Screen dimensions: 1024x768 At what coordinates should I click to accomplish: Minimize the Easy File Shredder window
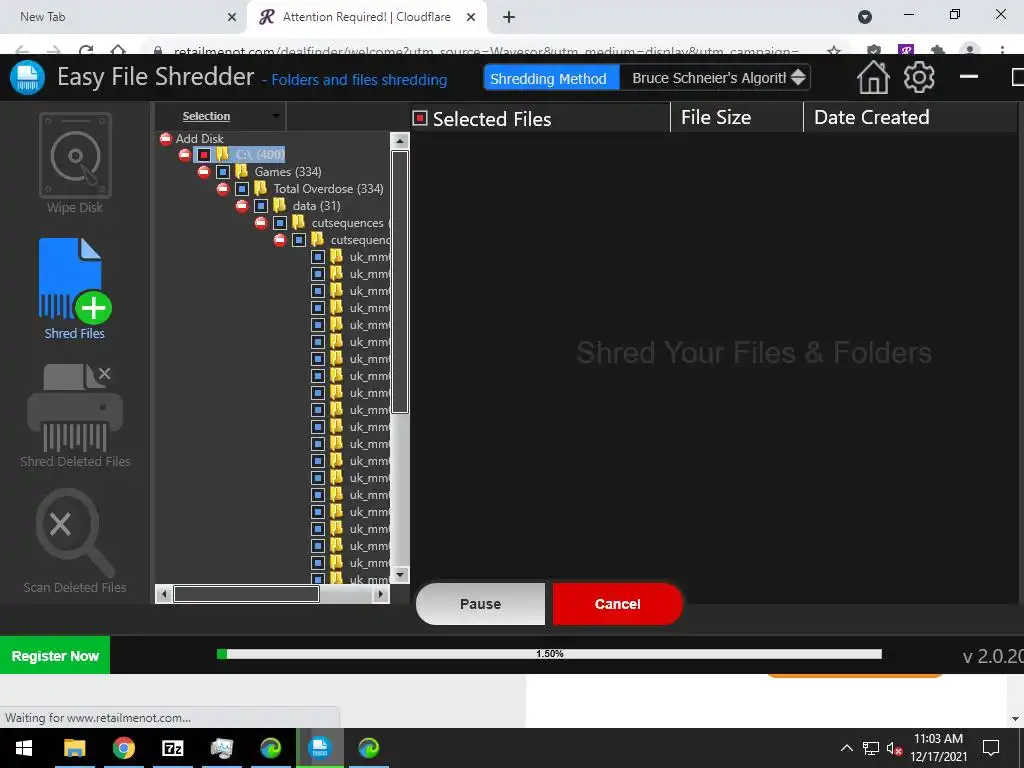(x=969, y=77)
